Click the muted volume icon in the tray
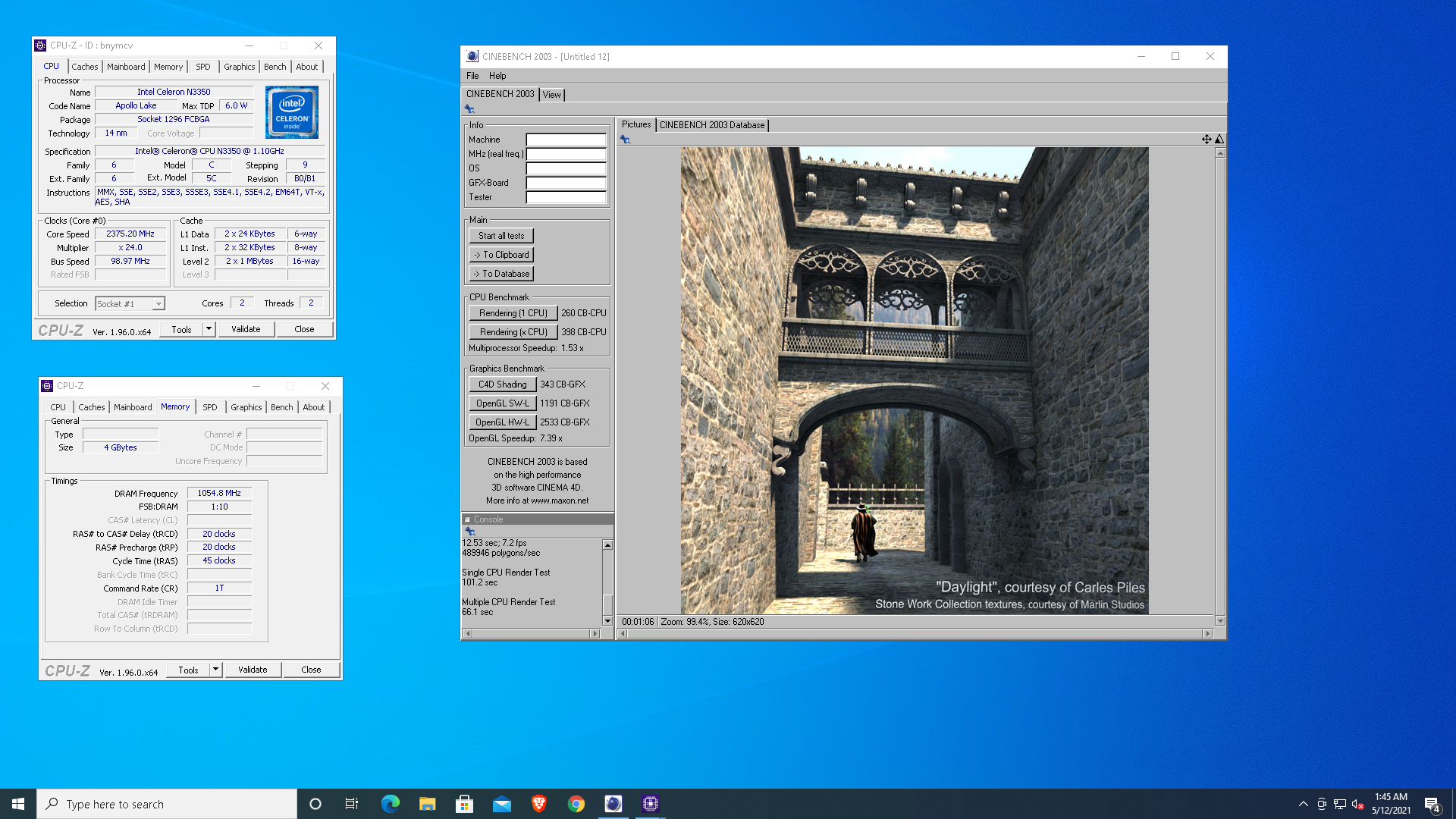Image resolution: width=1456 pixels, height=819 pixels. [1358, 805]
